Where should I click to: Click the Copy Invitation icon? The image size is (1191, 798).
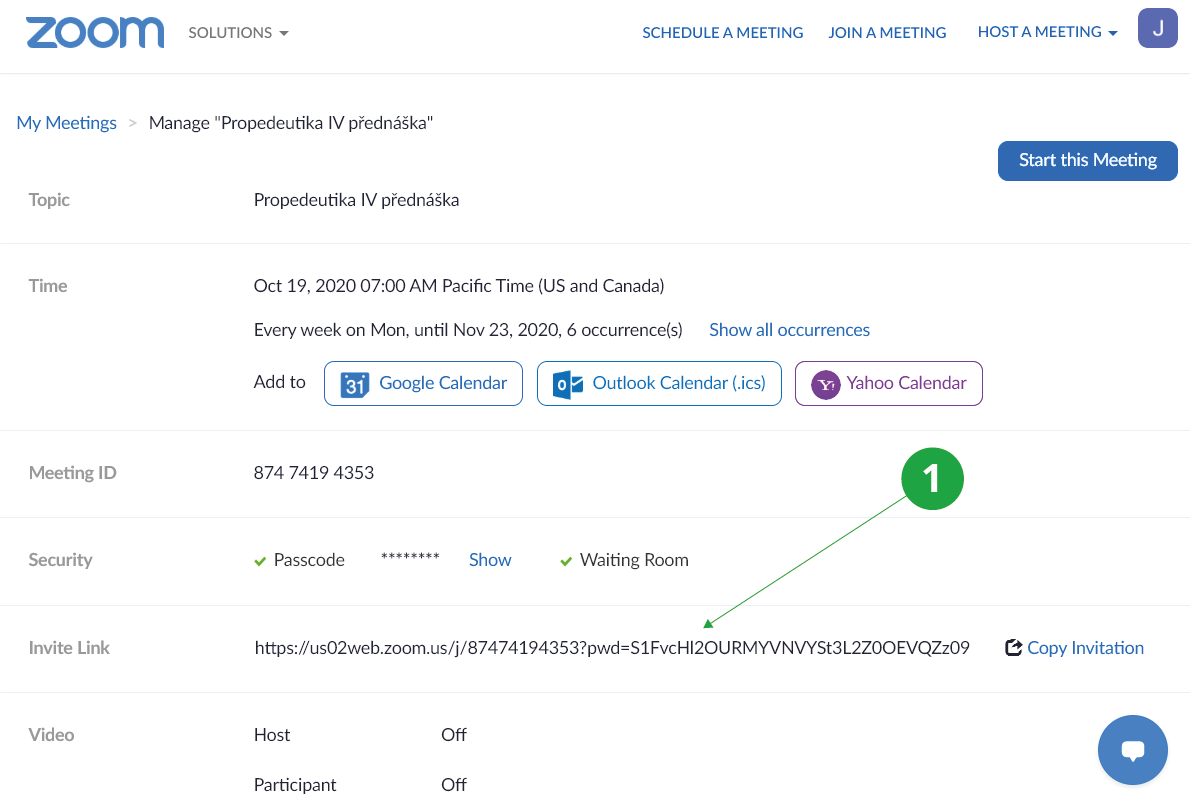tap(1013, 648)
